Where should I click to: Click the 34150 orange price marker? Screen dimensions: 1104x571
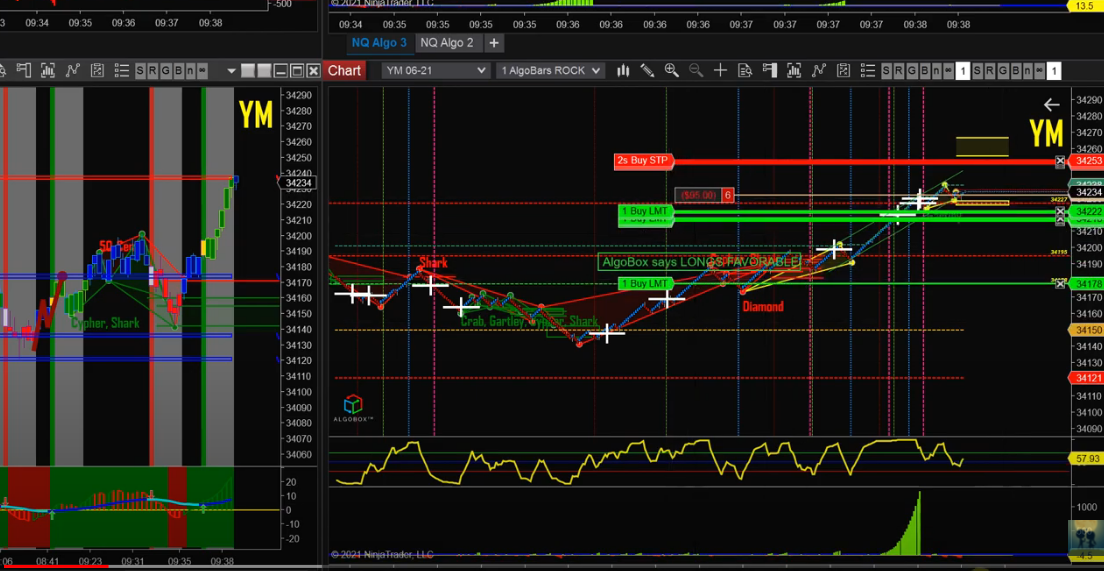click(x=1087, y=330)
